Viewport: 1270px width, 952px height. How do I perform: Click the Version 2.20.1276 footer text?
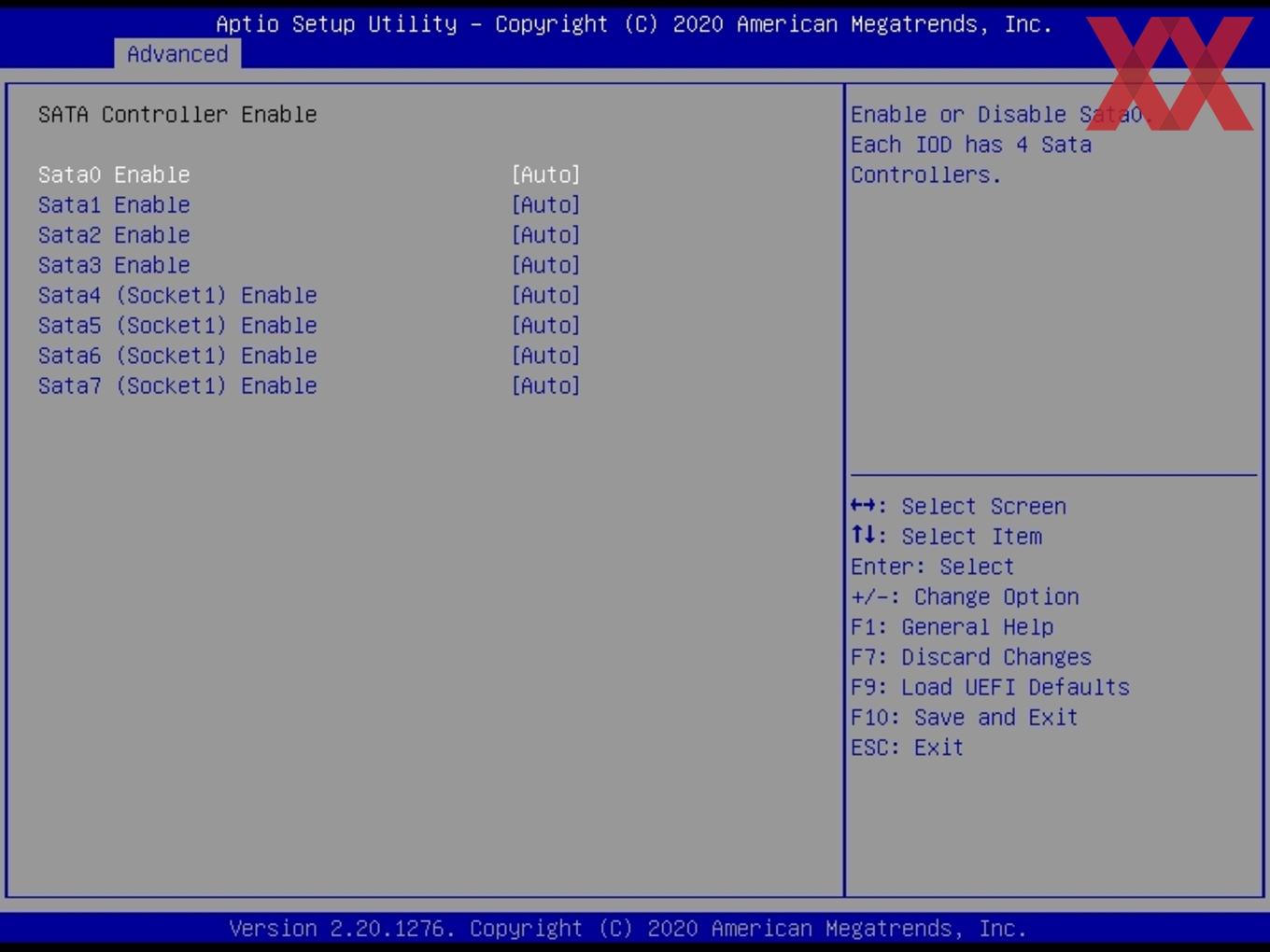[x=628, y=929]
